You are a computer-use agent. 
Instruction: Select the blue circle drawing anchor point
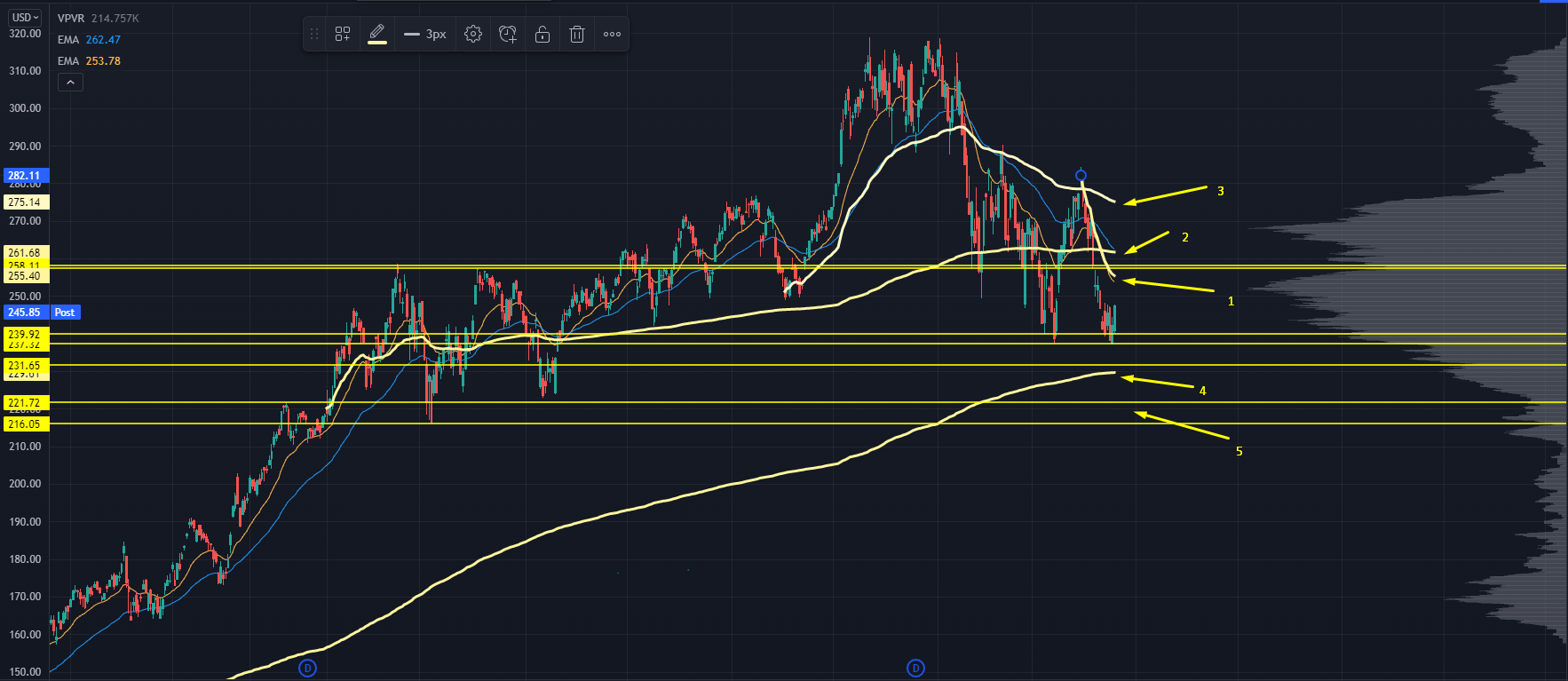[x=1081, y=176]
